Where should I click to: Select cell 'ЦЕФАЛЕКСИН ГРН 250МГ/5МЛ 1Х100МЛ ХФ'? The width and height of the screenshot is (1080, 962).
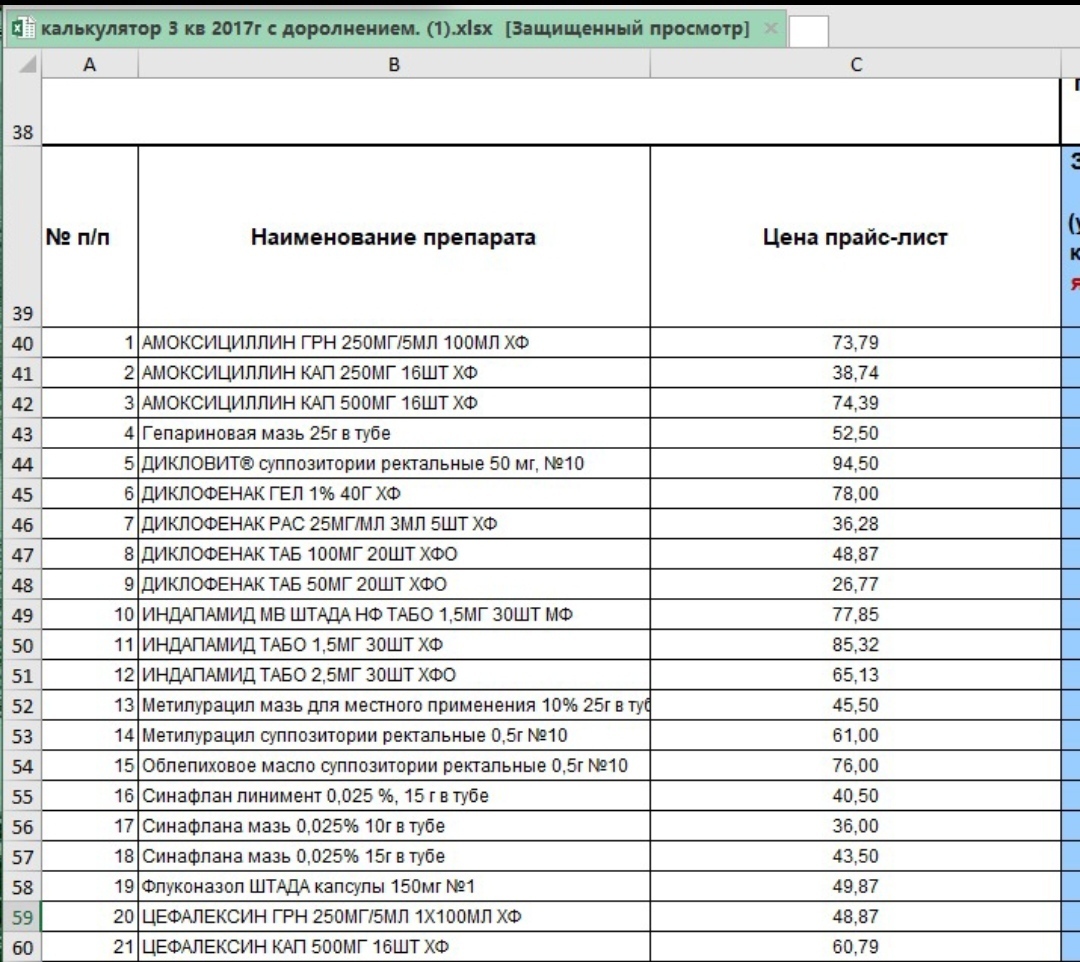pyautogui.click(x=394, y=917)
